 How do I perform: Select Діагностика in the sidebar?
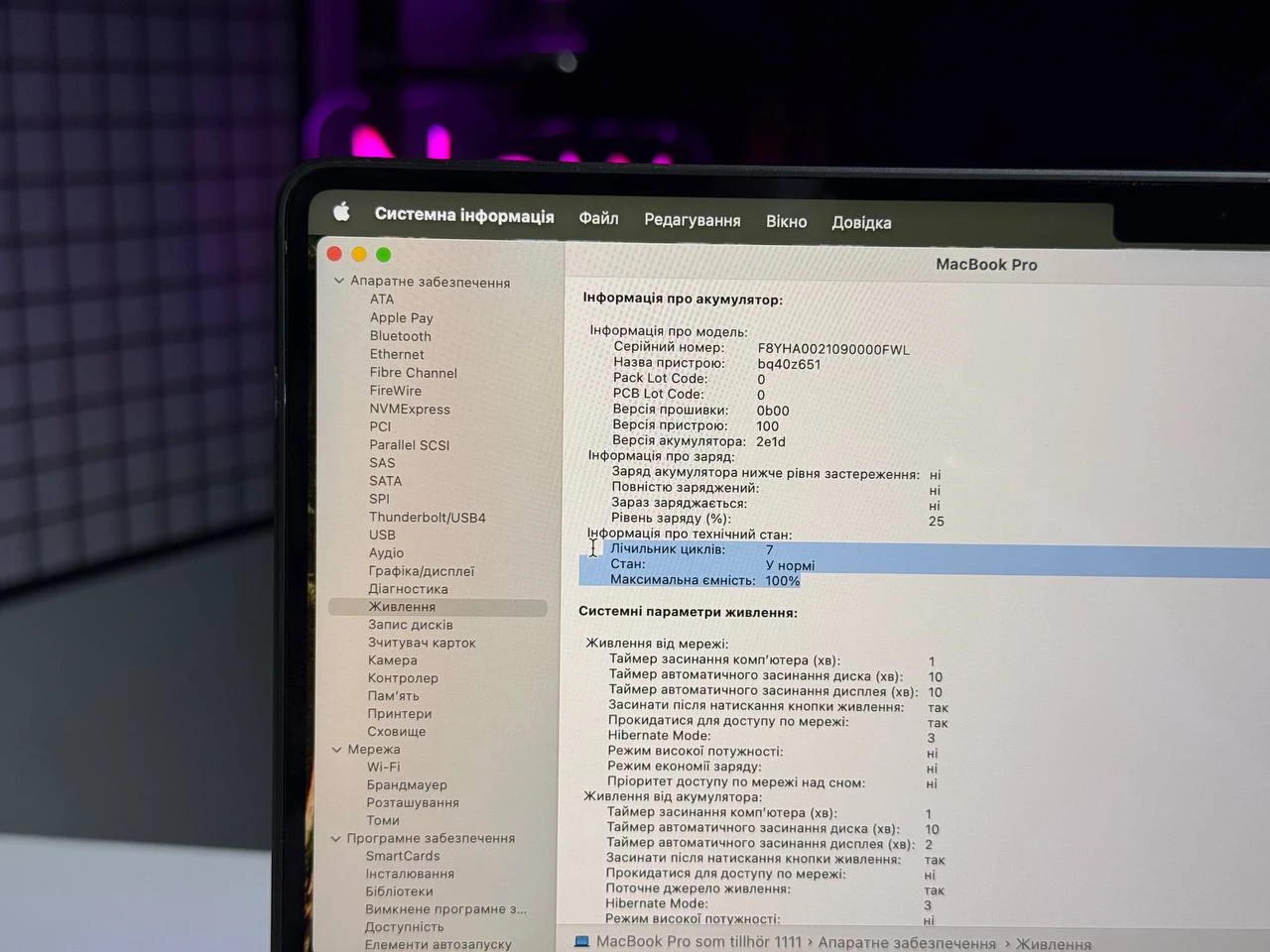click(x=408, y=589)
